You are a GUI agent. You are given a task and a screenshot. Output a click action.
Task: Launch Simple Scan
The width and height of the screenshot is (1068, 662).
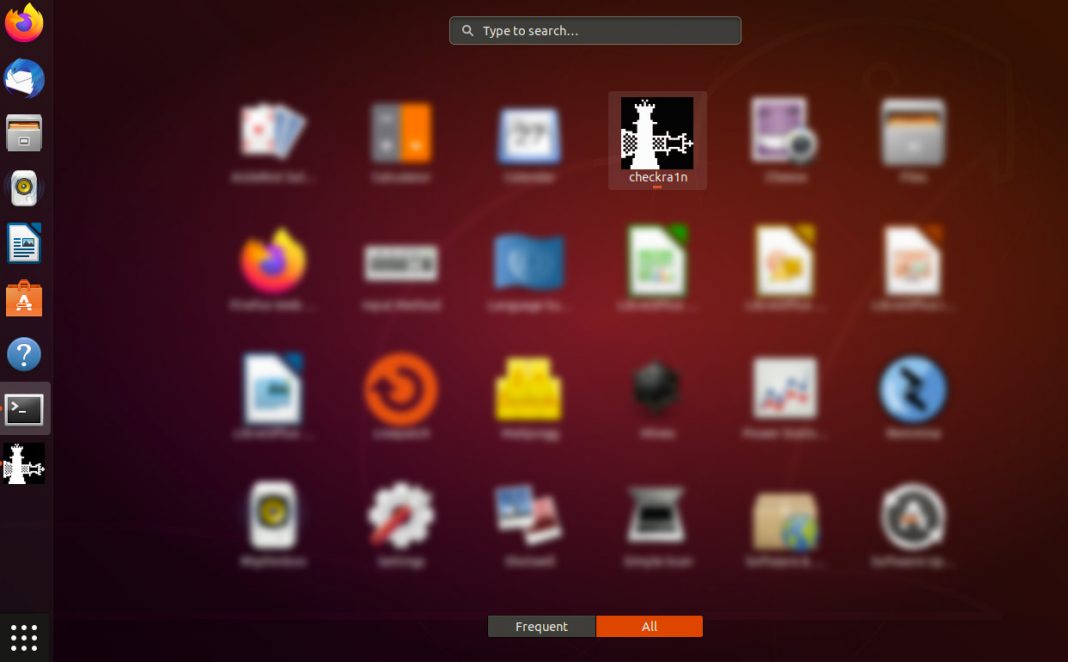point(657,518)
